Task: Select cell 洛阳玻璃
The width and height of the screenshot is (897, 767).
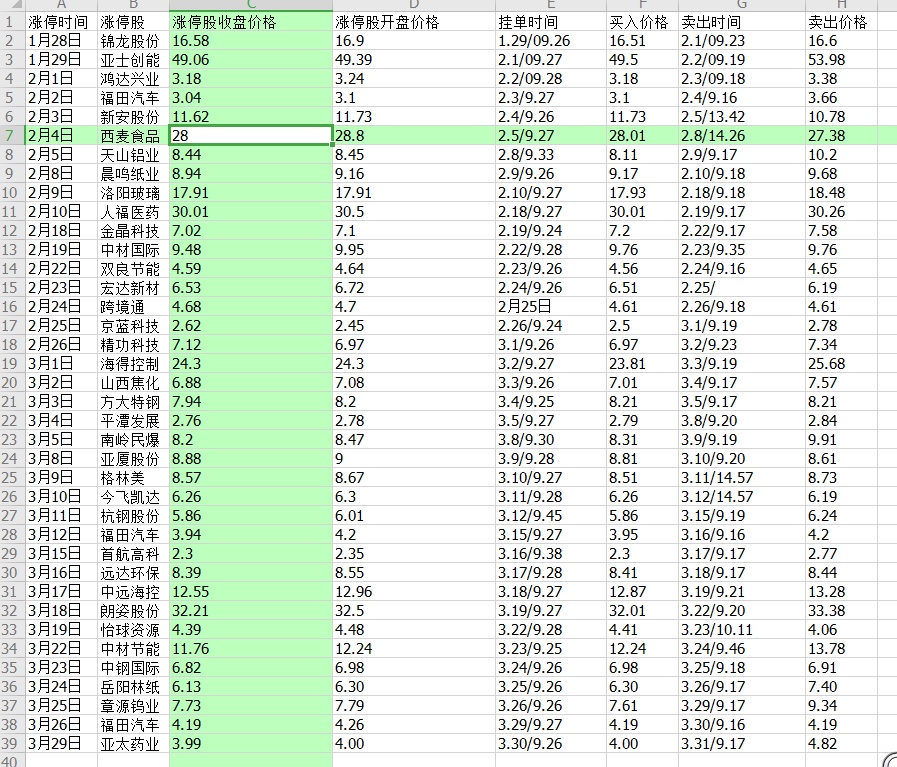Action: tap(133, 192)
